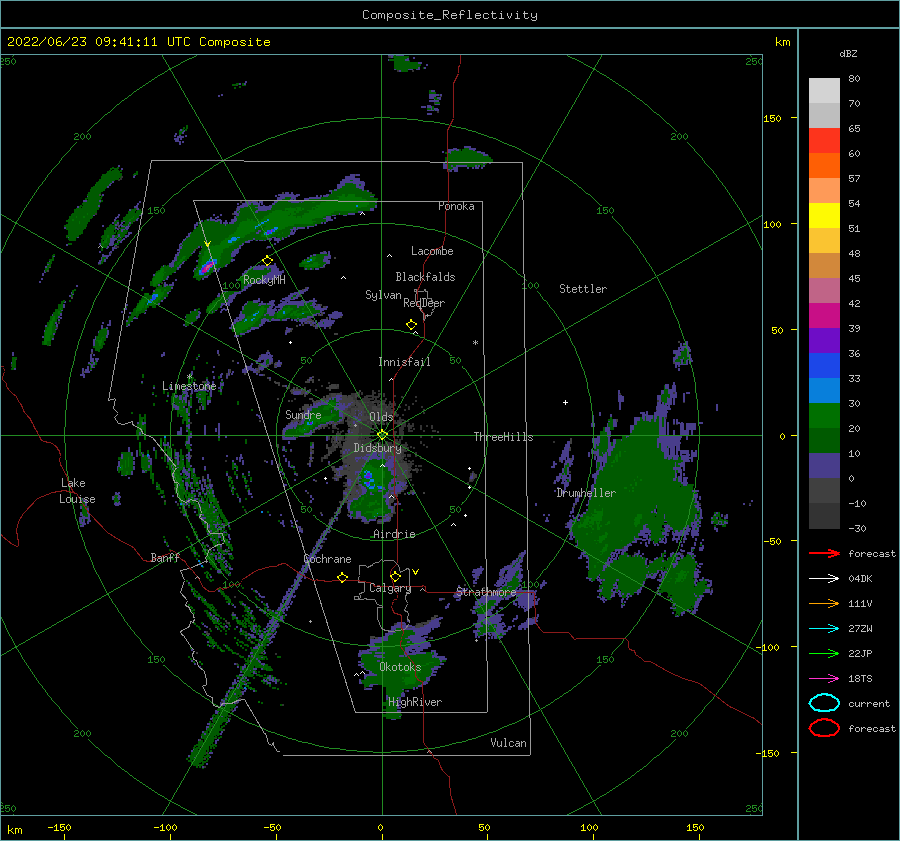Click the Stettler city label
The height and width of the screenshot is (841, 900).
583,289
